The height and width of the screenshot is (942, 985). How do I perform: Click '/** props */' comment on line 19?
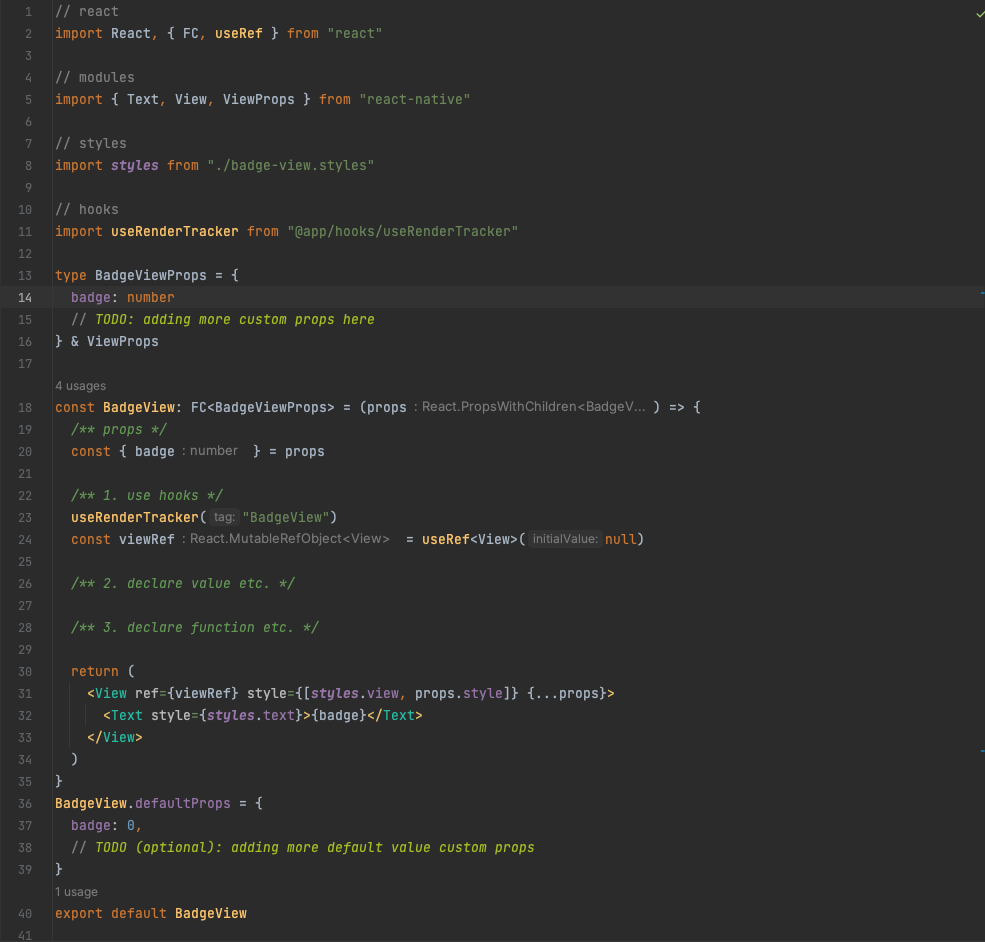click(x=119, y=430)
